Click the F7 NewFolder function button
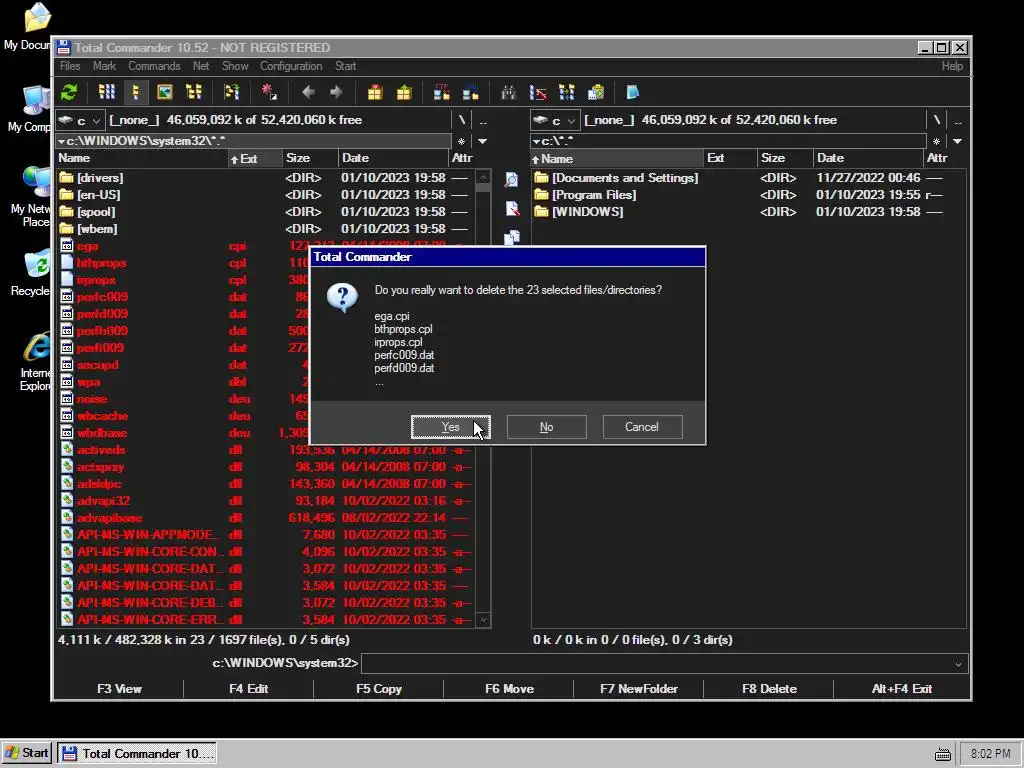Viewport: 1024px width, 768px height. (639, 689)
